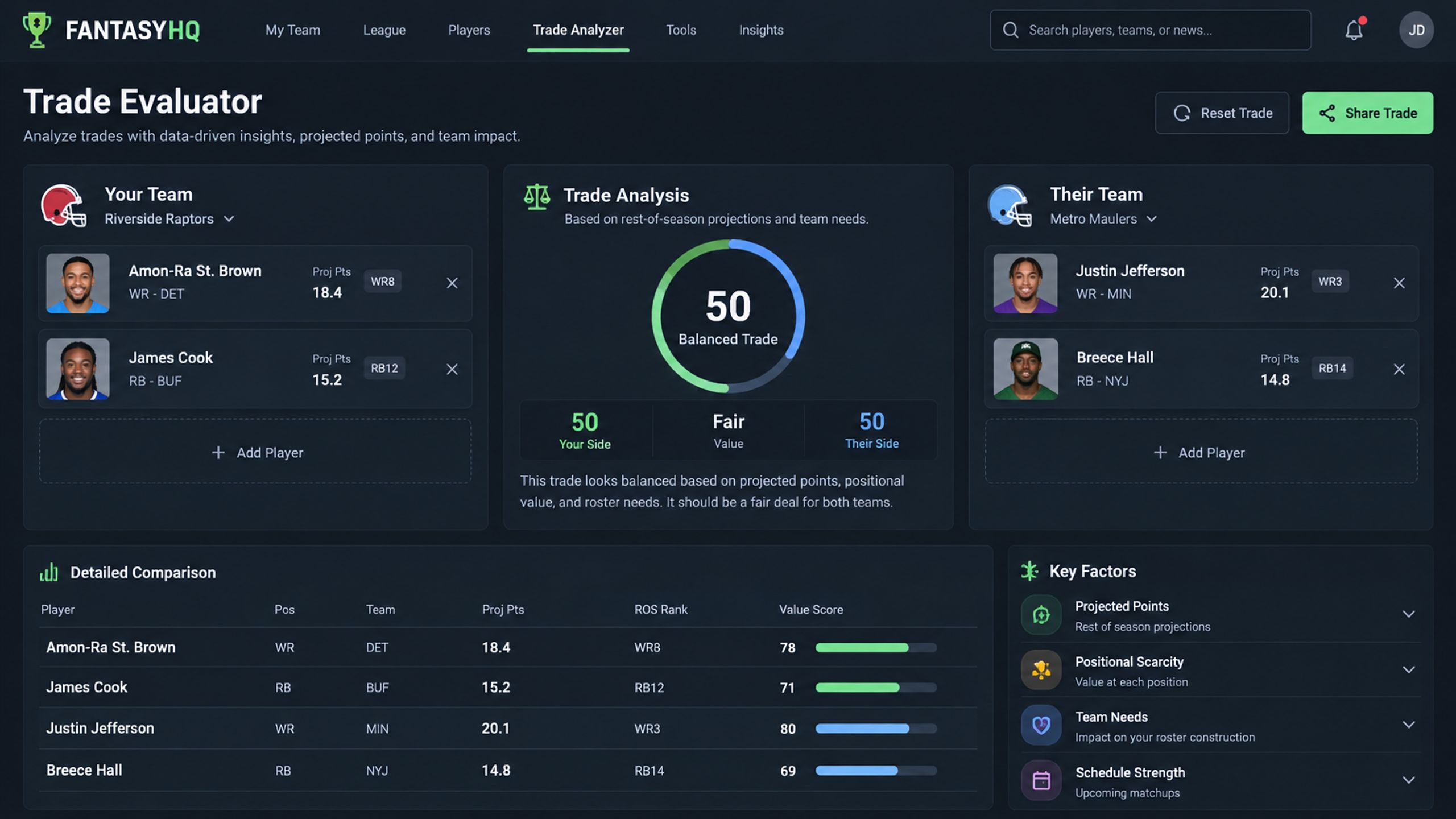
Task: Click the Team Needs heart icon
Action: pos(1041,725)
